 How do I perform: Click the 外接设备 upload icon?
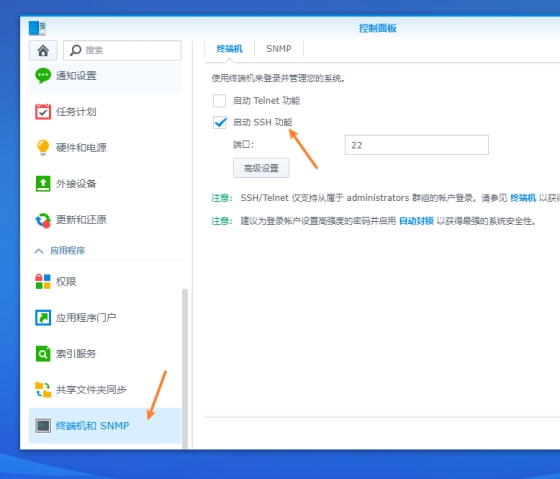coord(43,184)
